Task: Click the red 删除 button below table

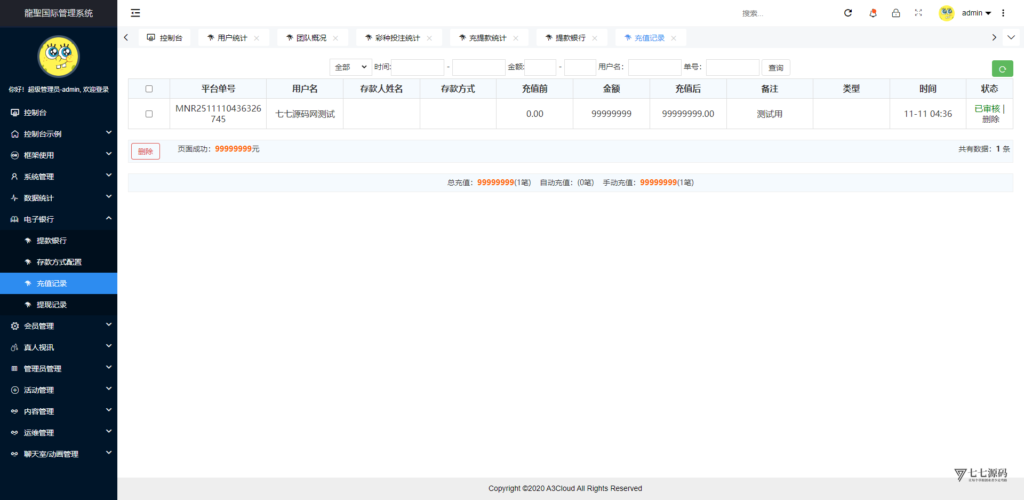Action: (x=145, y=151)
